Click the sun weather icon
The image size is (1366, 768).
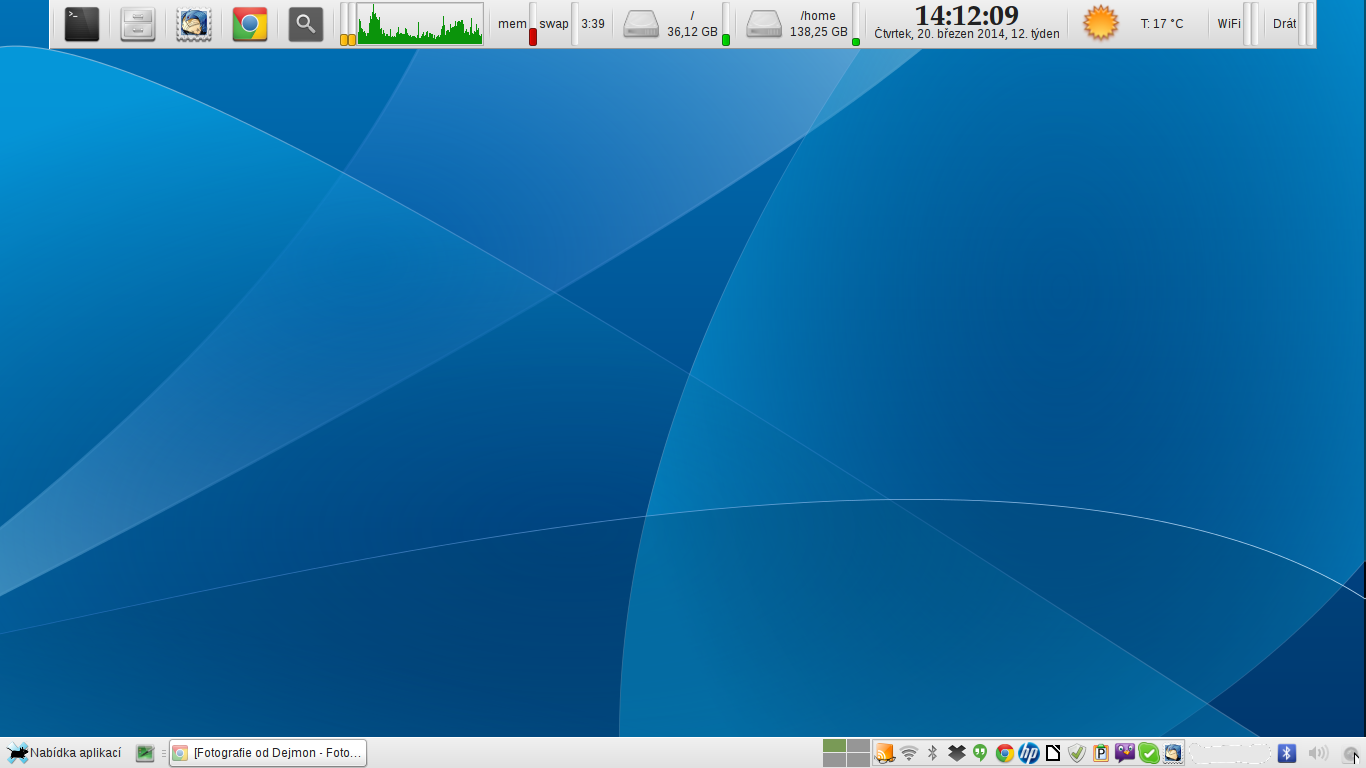click(1101, 23)
